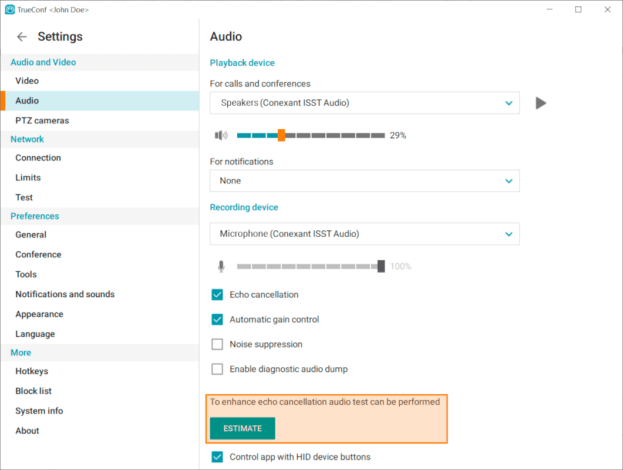Viewport: 623px width, 470px height.
Task: Minimize the TrueConf window
Action: tap(549, 10)
